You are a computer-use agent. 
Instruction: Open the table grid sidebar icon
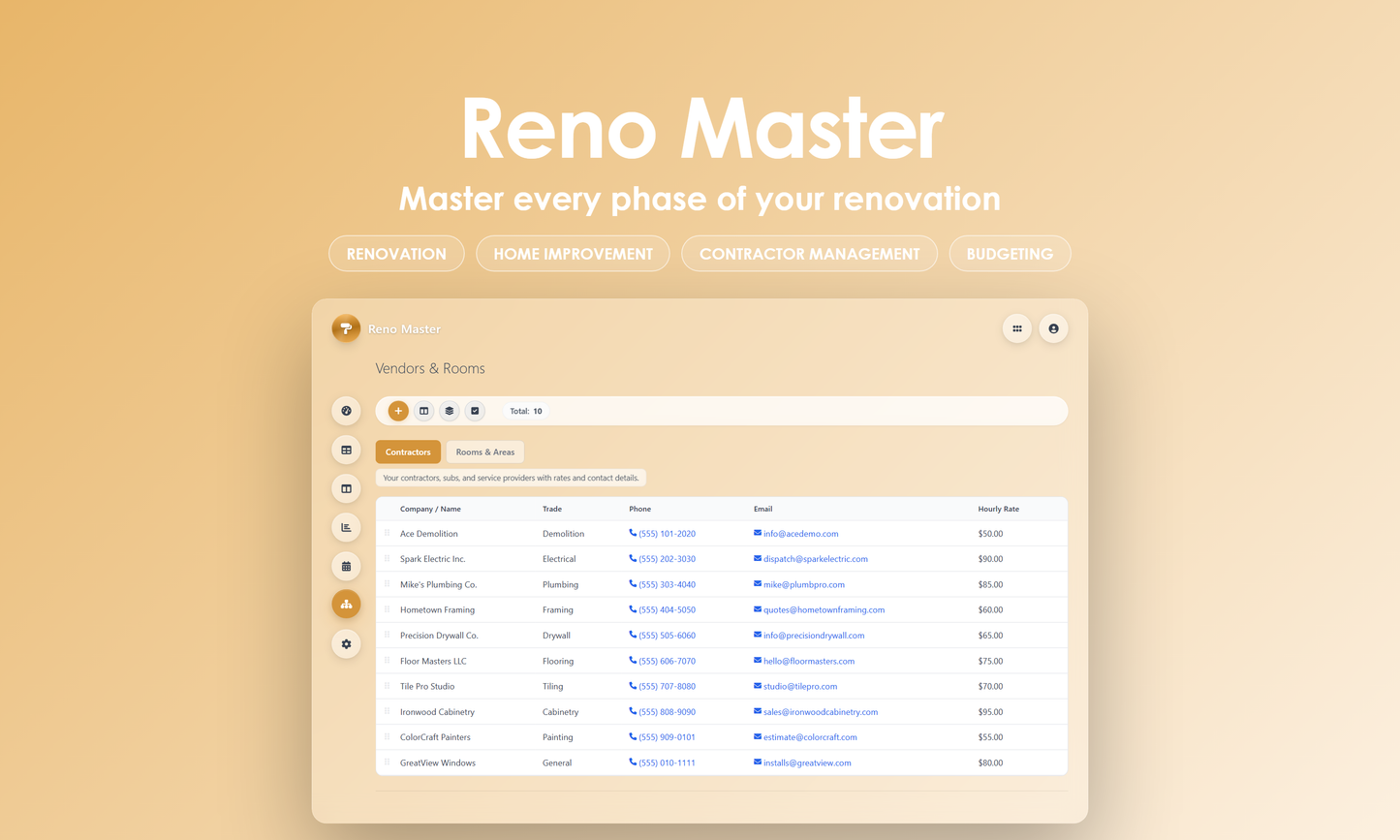pyautogui.click(x=346, y=450)
